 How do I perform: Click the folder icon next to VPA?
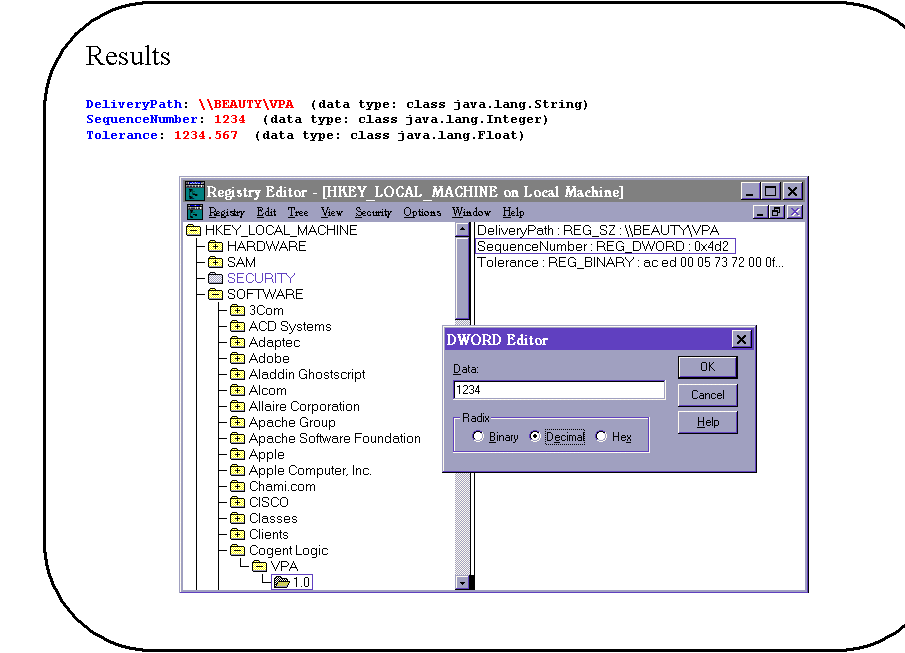click(x=258, y=566)
